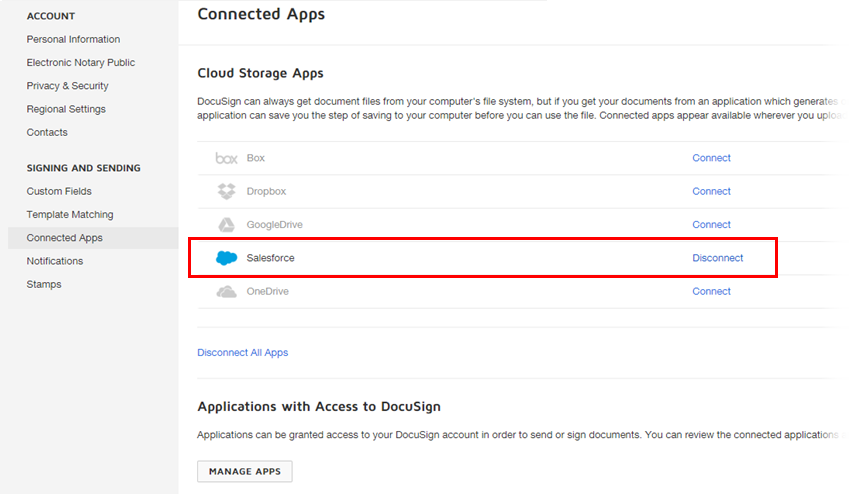The height and width of the screenshot is (494, 850).
Task: Click the GoogleDrive logo icon
Action: coord(226,225)
